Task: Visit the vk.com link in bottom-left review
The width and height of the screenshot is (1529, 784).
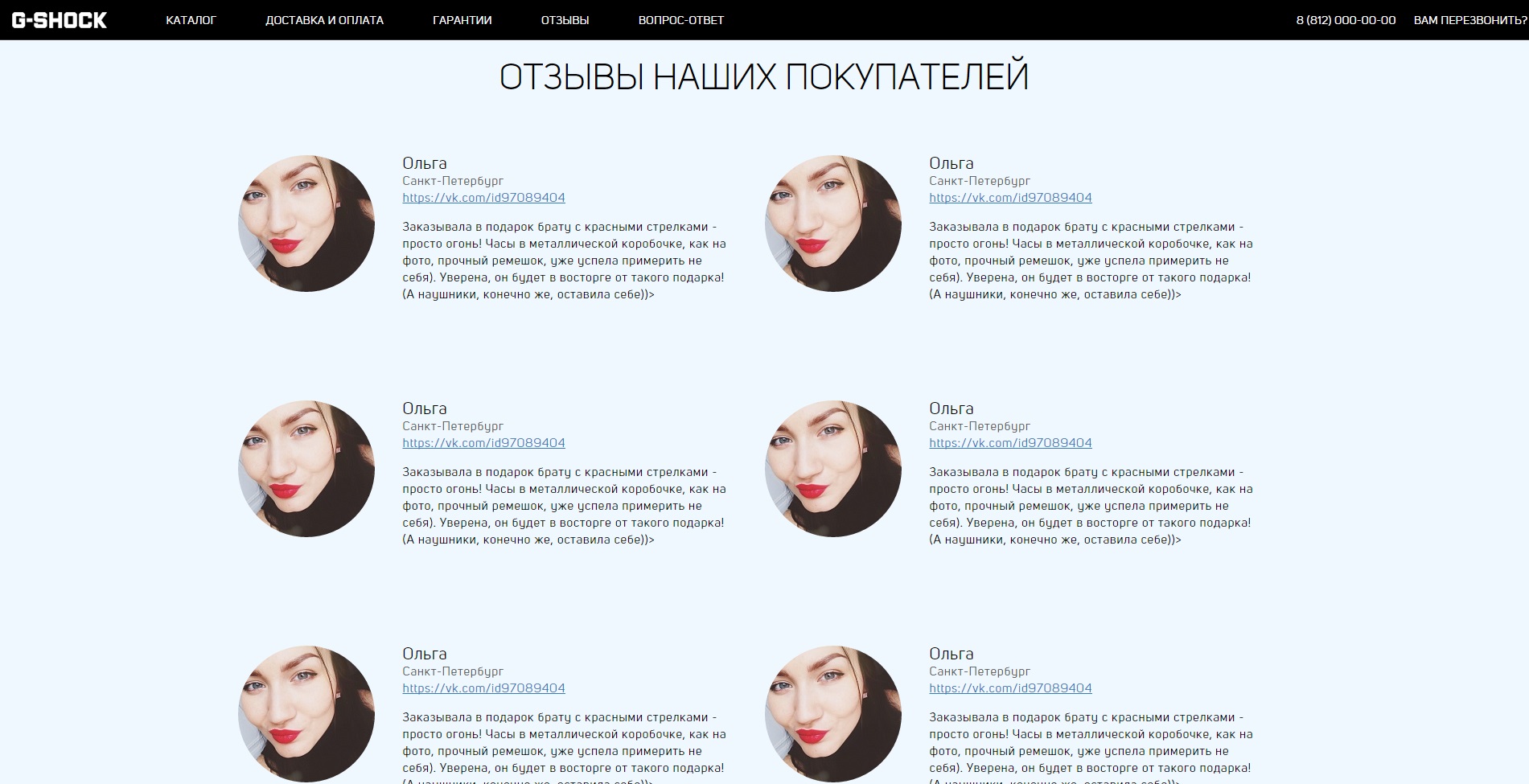Action: 483,688
